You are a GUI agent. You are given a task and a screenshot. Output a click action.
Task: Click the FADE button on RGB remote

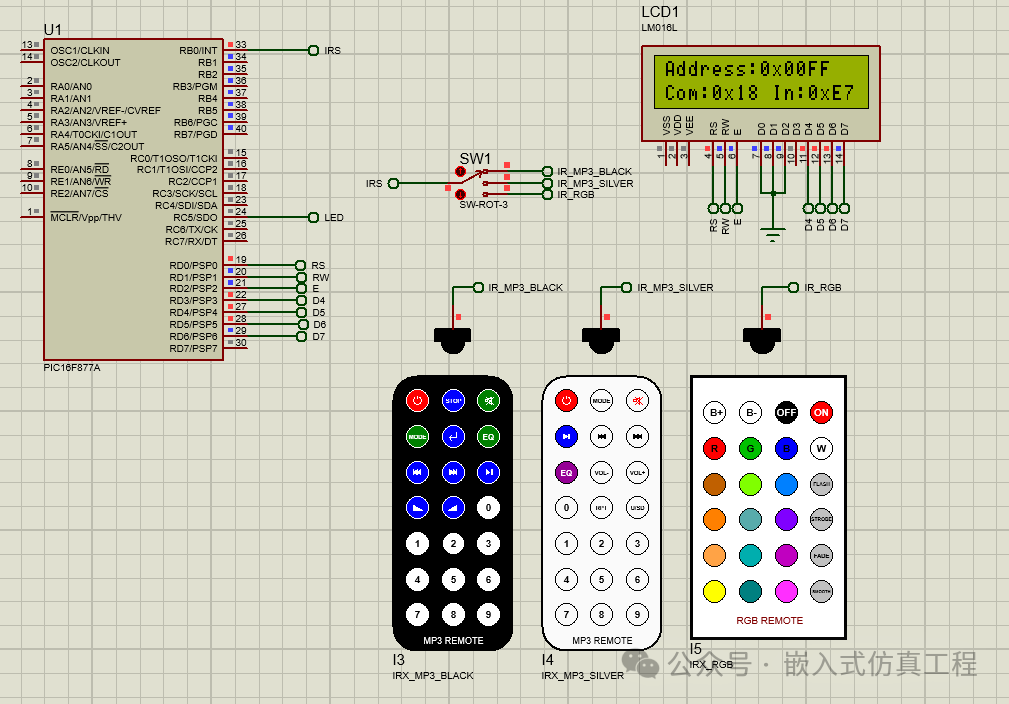pos(821,555)
